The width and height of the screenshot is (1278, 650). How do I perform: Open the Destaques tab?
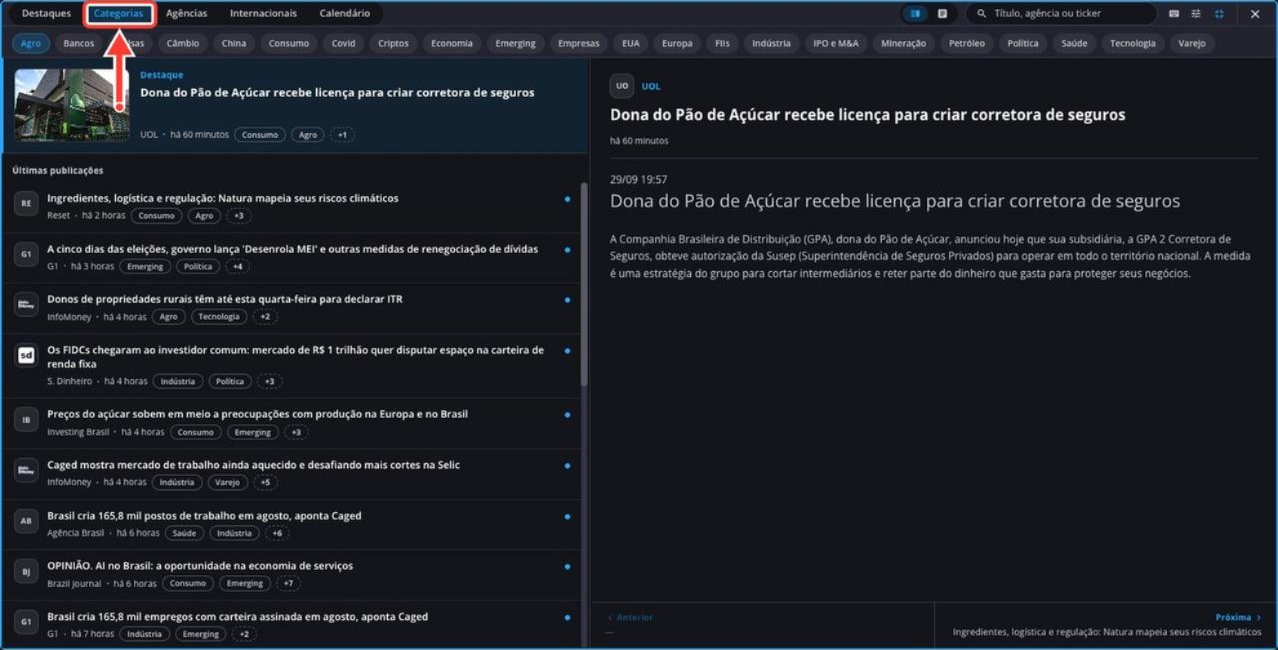[46, 14]
